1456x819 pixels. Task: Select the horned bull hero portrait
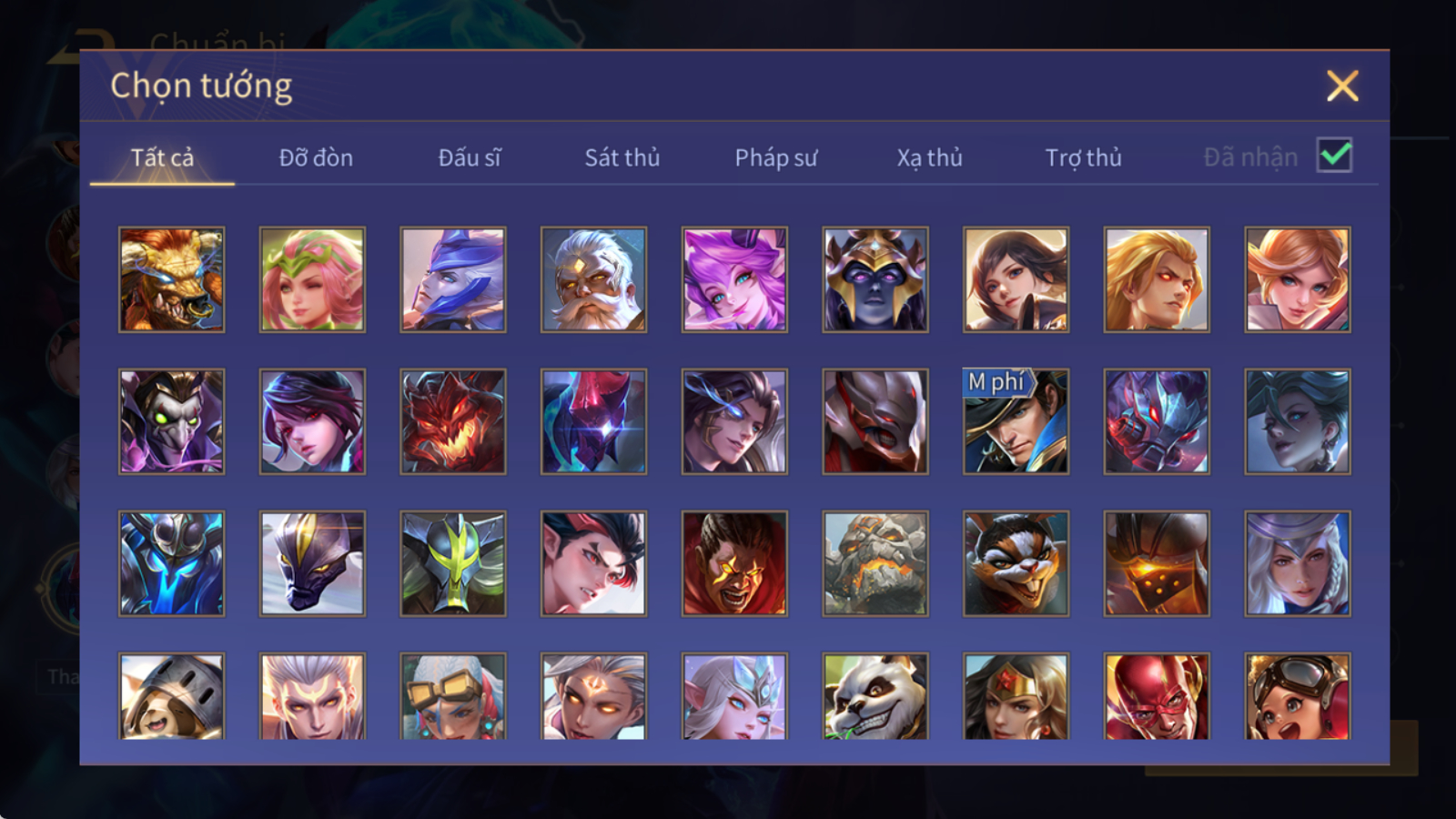(171, 279)
